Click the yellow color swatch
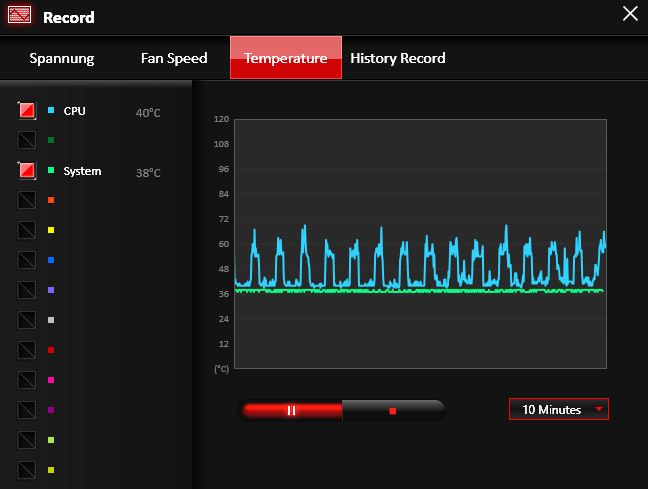This screenshot has height=489, width=648. click(x=51, y=230)
